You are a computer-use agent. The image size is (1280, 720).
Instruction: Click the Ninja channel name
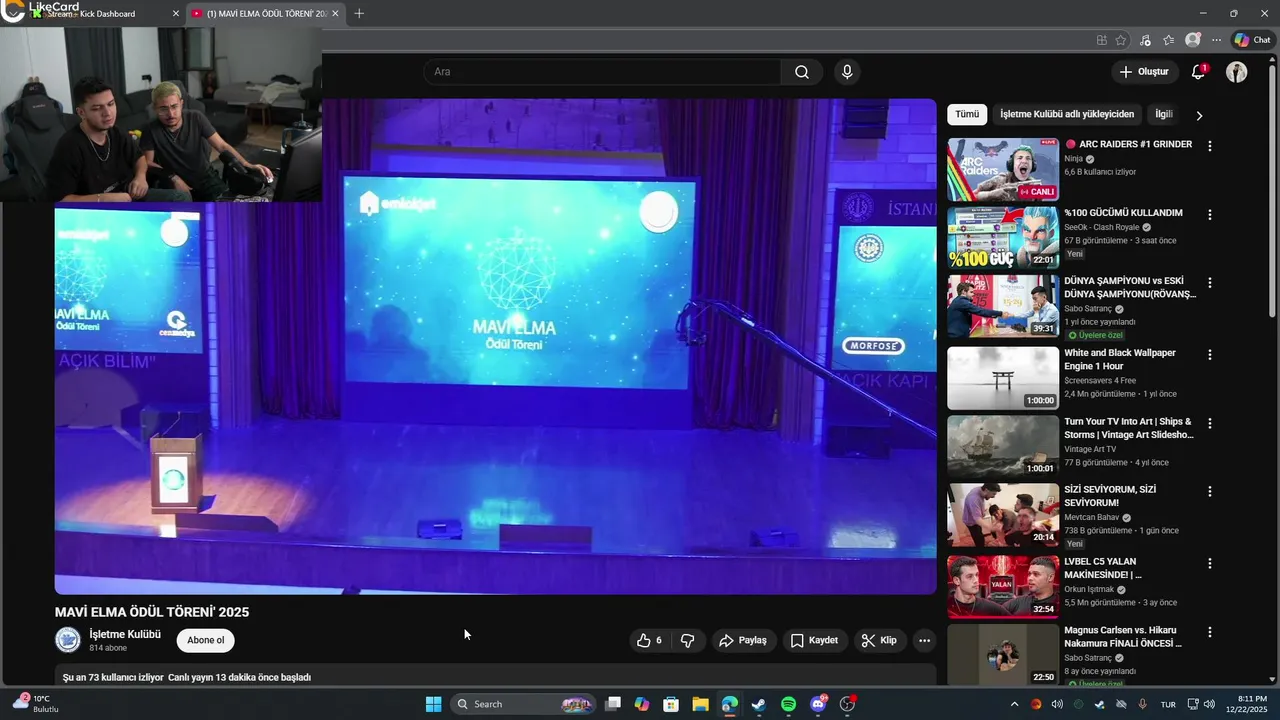click(1073, 159)
